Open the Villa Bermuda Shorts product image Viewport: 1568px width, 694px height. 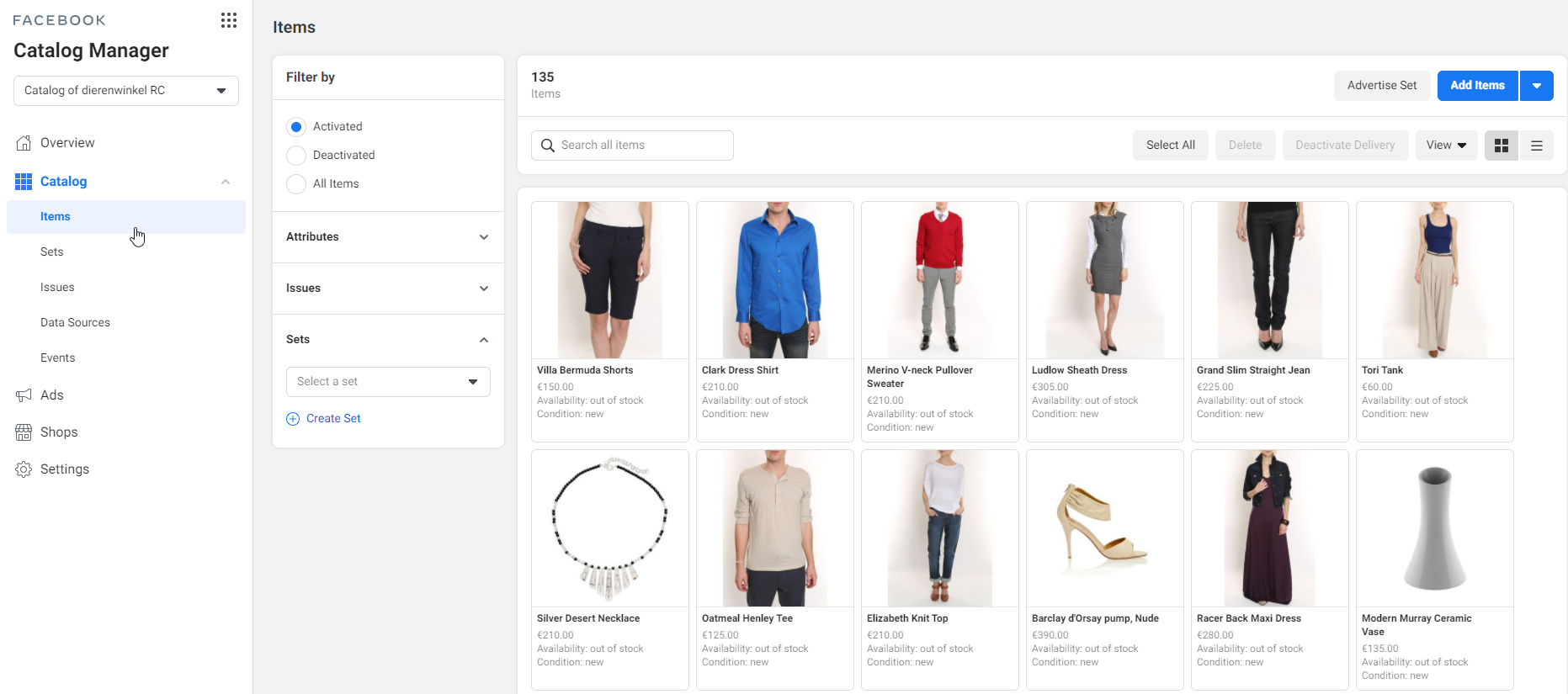(610, 280)
